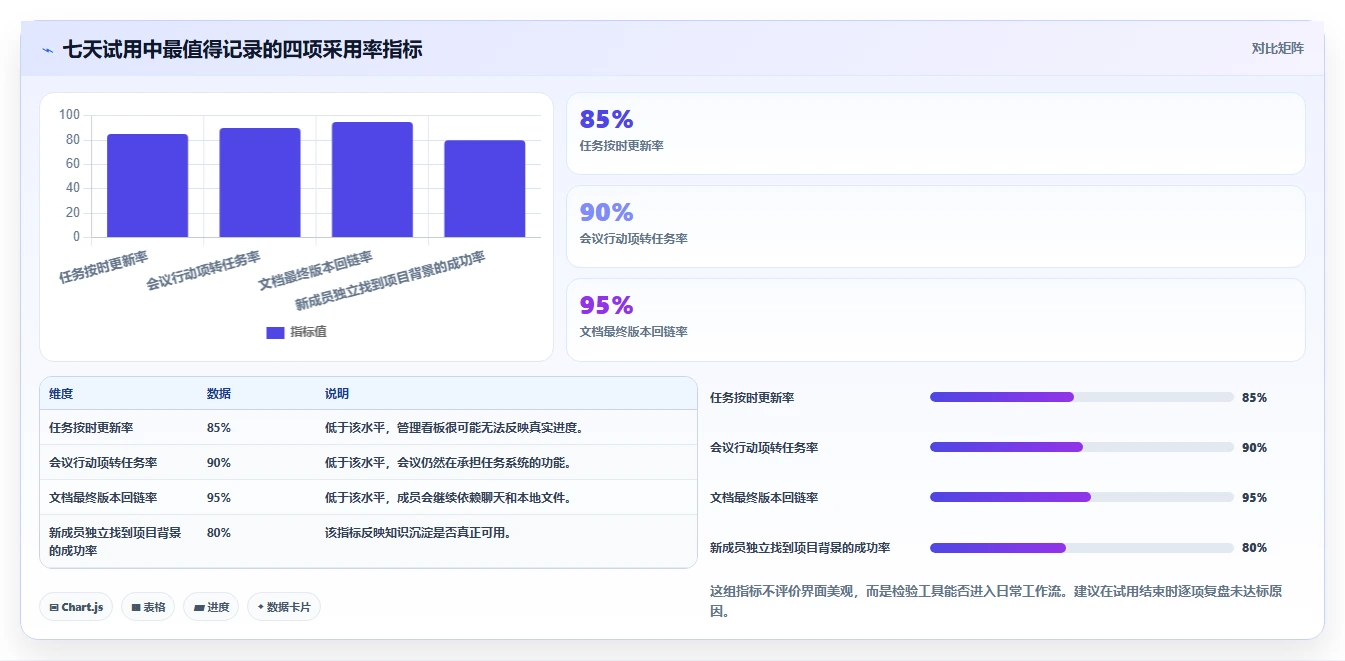Open the 95% 文档最终版本回链率 stat card
1345x661 pixels.
936,320
